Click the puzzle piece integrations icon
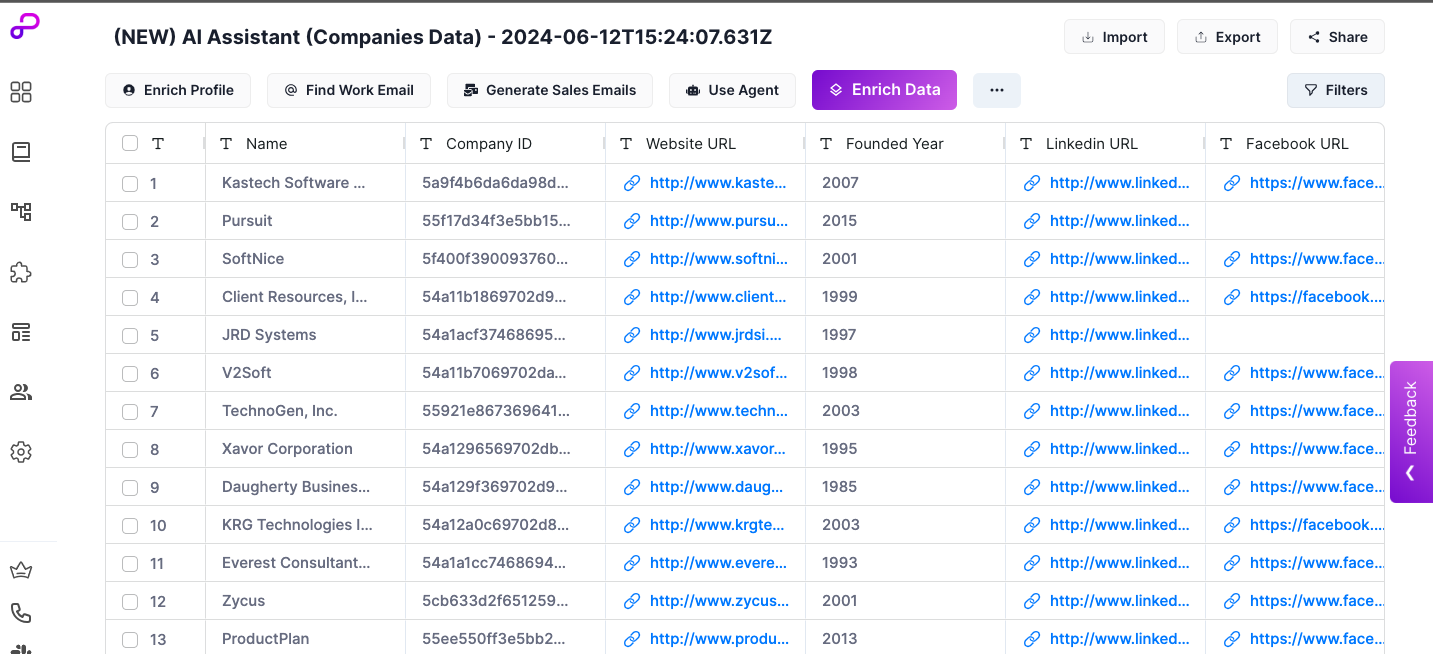 [21, 272]
